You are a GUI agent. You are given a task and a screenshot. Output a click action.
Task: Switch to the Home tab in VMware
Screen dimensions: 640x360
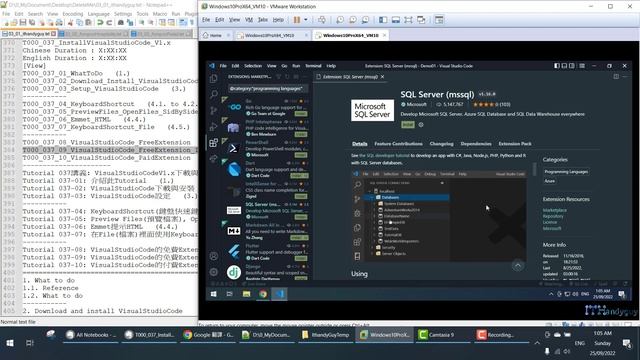(x=216, y=36)
